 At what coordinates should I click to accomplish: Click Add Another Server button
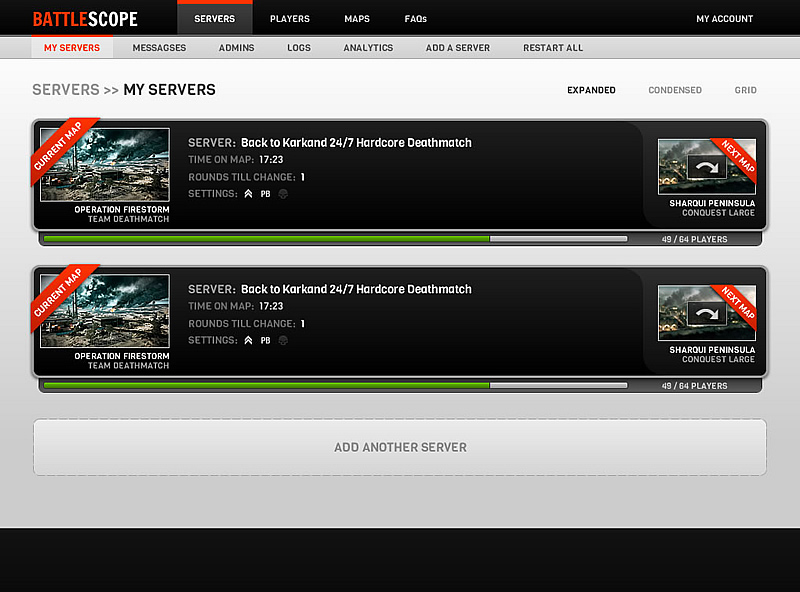click(400, 448)
